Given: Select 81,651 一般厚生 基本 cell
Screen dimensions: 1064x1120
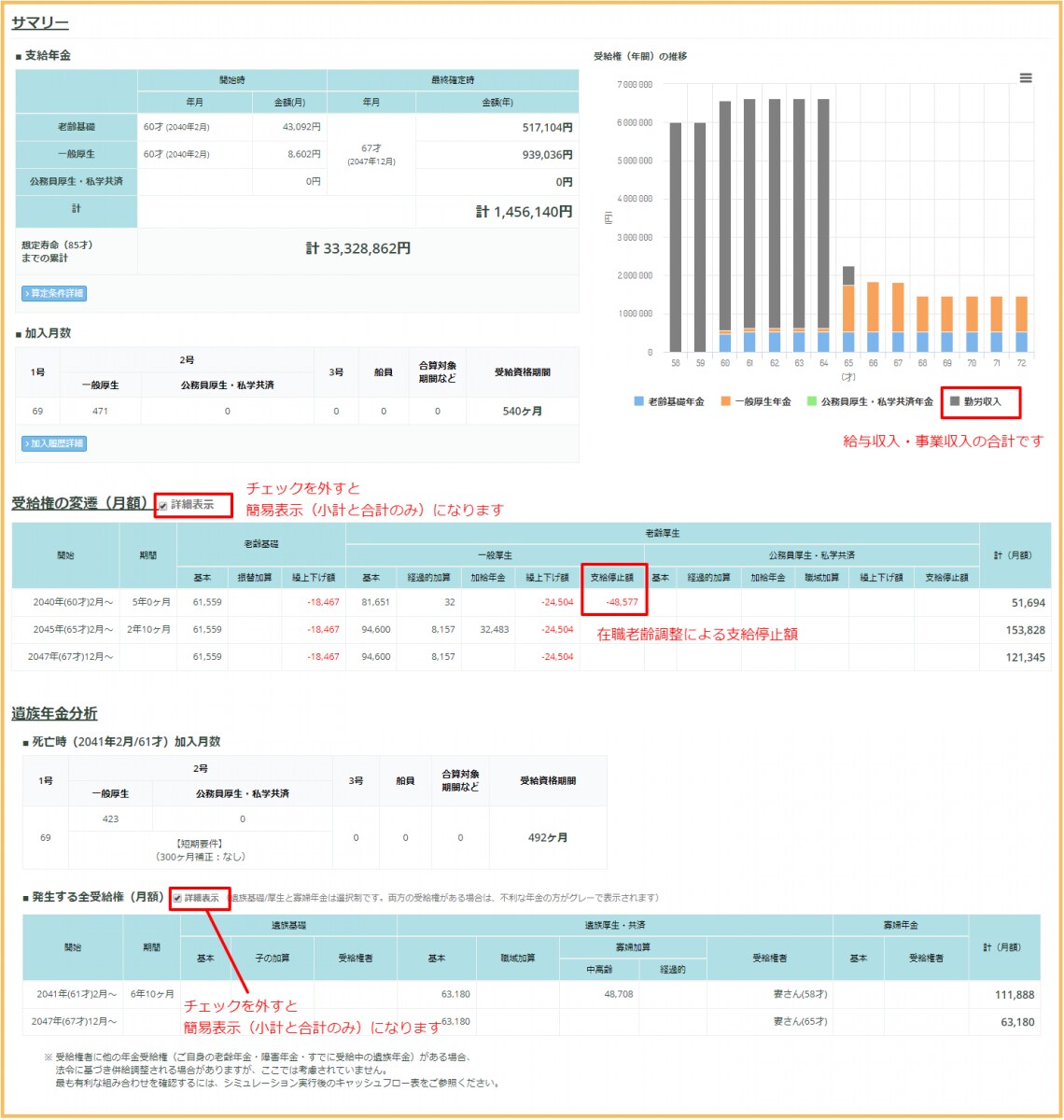Looking at the screenshot, I should tap(375, 602).
